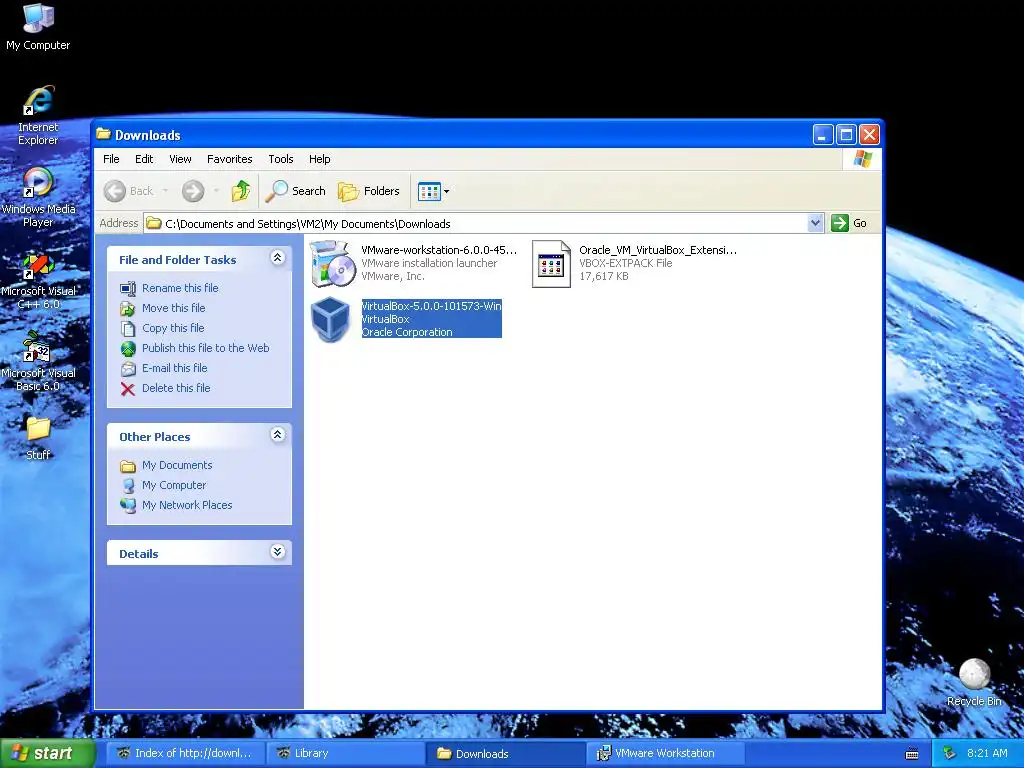Expand the Details panel
The image size is (1024, 768).
(x=278, y=552)
